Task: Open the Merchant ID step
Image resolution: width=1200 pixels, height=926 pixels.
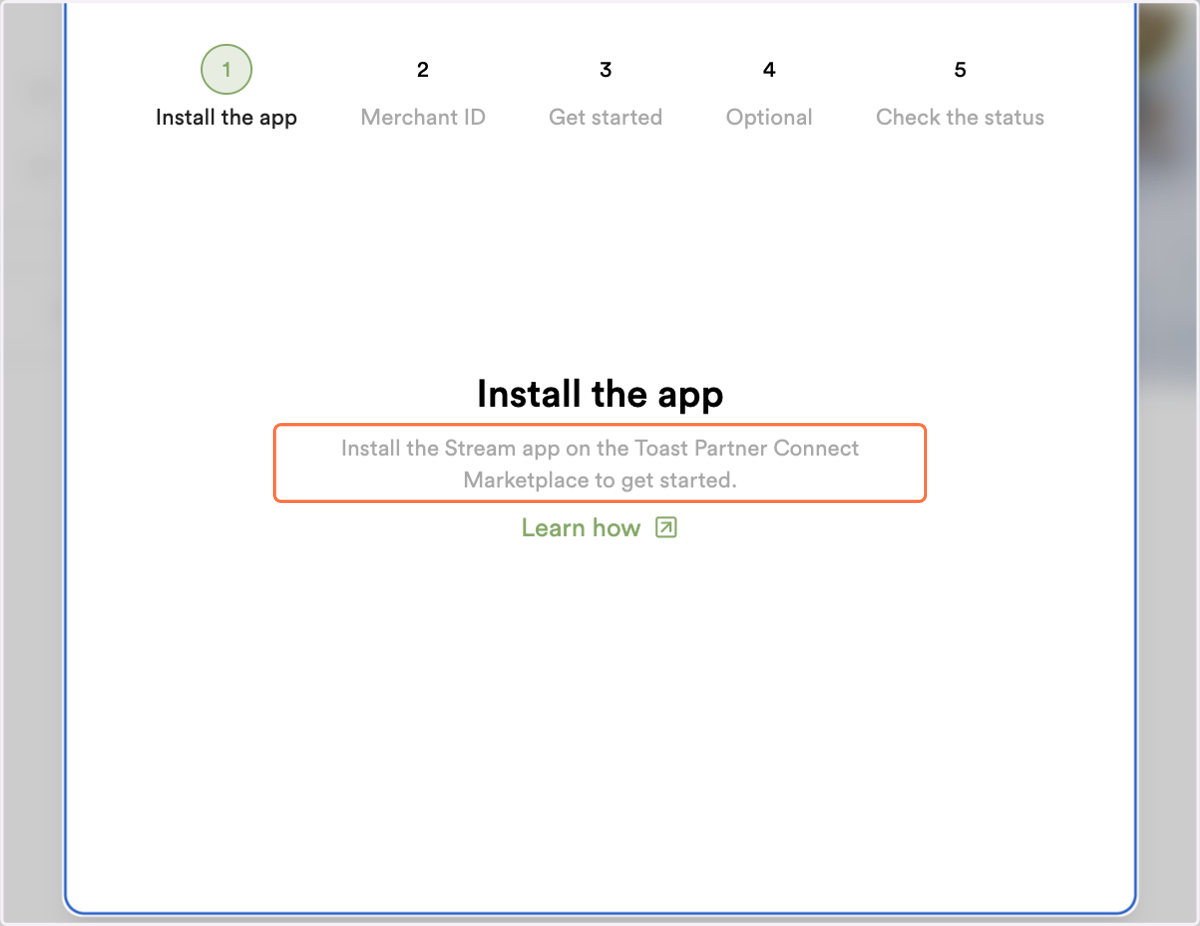Action: (423, 117)
